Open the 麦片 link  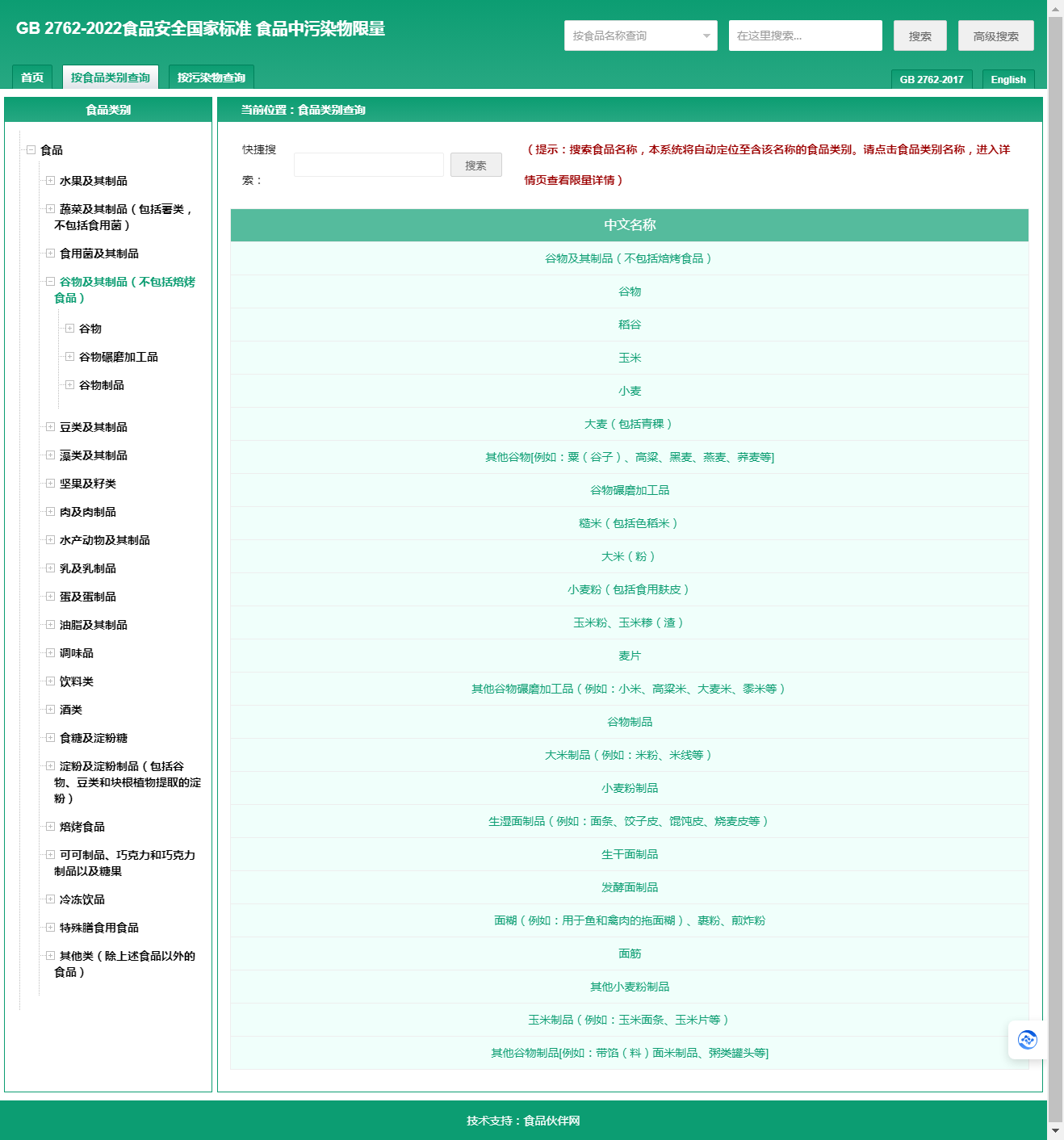(630, 656)
